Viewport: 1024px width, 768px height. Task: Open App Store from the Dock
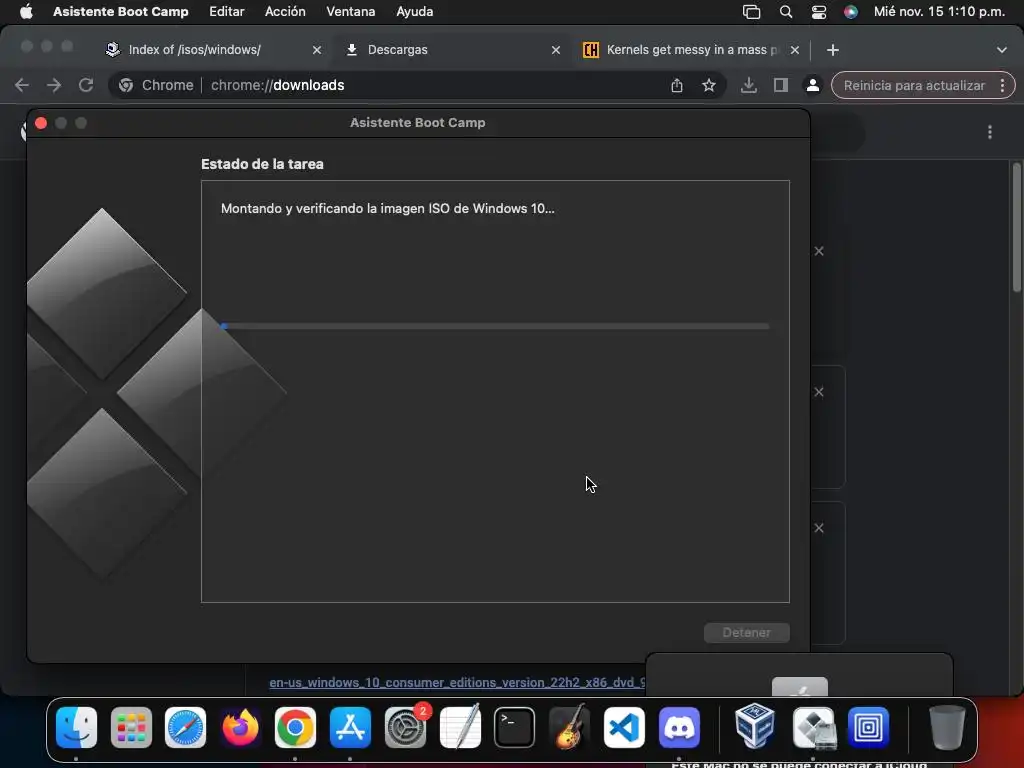pos(350,728)
